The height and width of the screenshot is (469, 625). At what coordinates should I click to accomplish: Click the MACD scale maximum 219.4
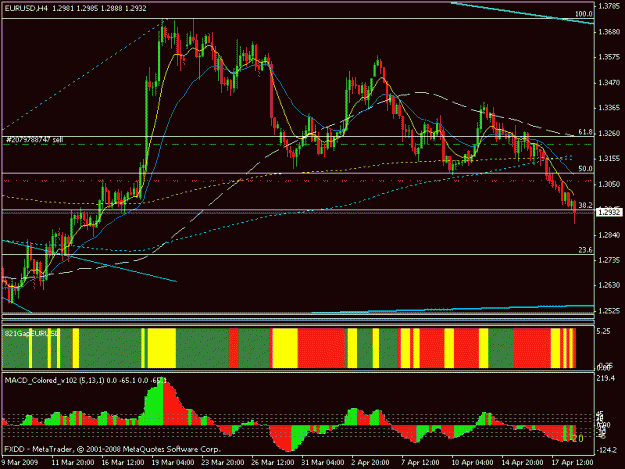pyautogui.click(x=606, y=378)
